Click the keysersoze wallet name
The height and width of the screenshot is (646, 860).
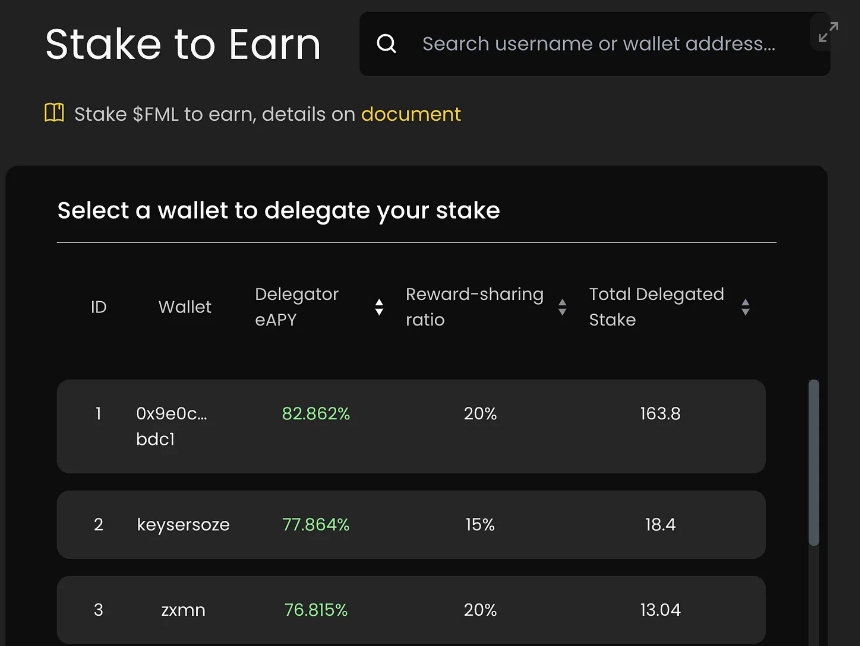coord(183,525)
